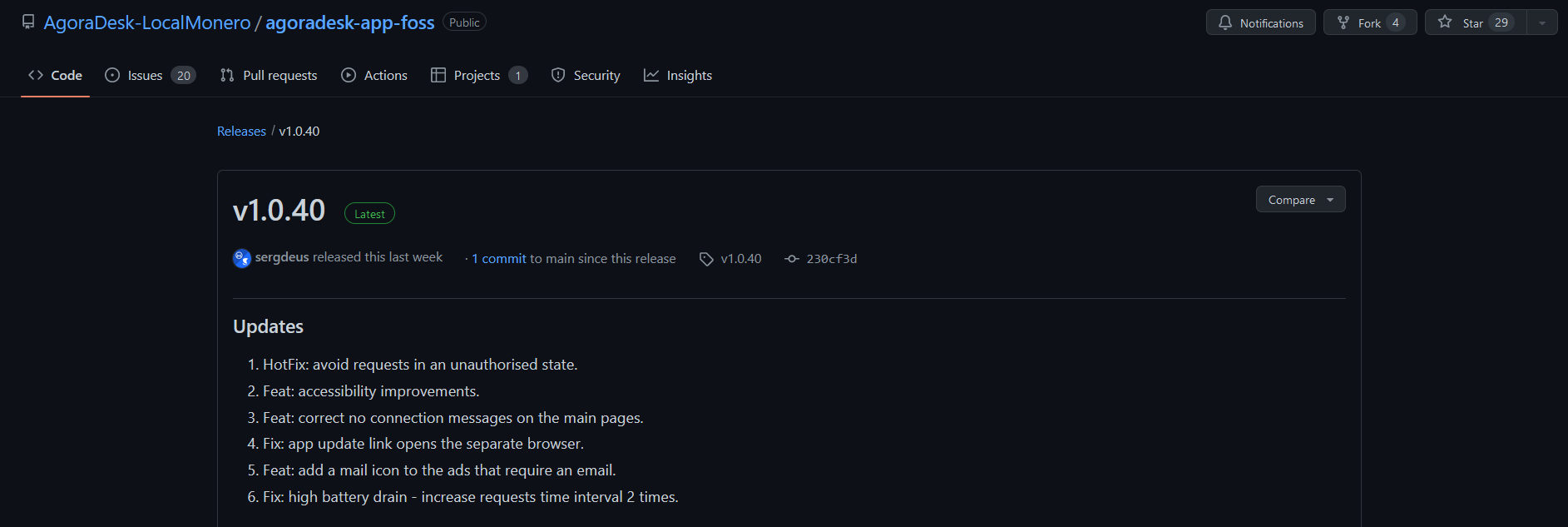Viewport: 1568px width, 527px height.
Task: View the 1 commit link
Action: tap(499, 259)
